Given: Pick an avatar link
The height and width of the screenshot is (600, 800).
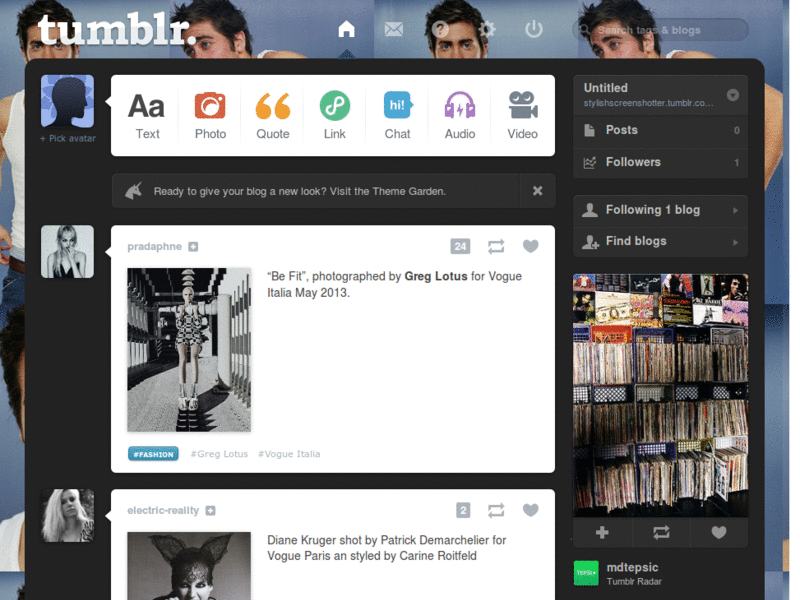Looking at the screenshot, I should 68,138.
